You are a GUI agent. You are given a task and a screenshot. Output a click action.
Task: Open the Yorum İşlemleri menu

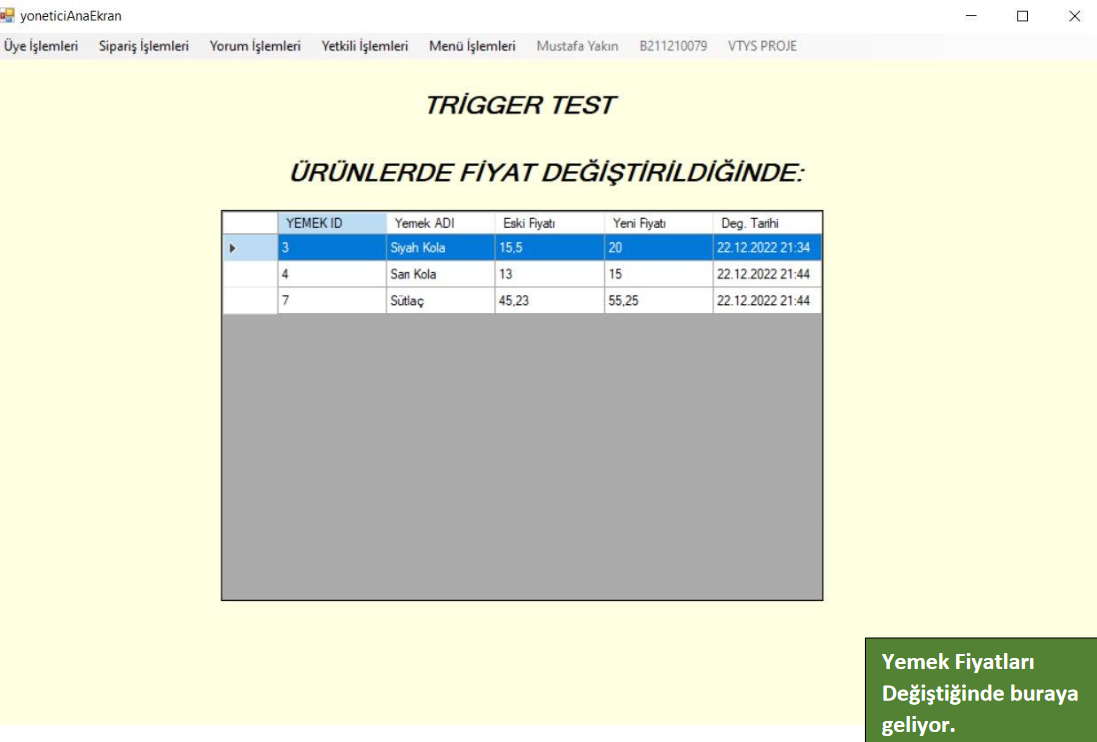coord(255,46)
